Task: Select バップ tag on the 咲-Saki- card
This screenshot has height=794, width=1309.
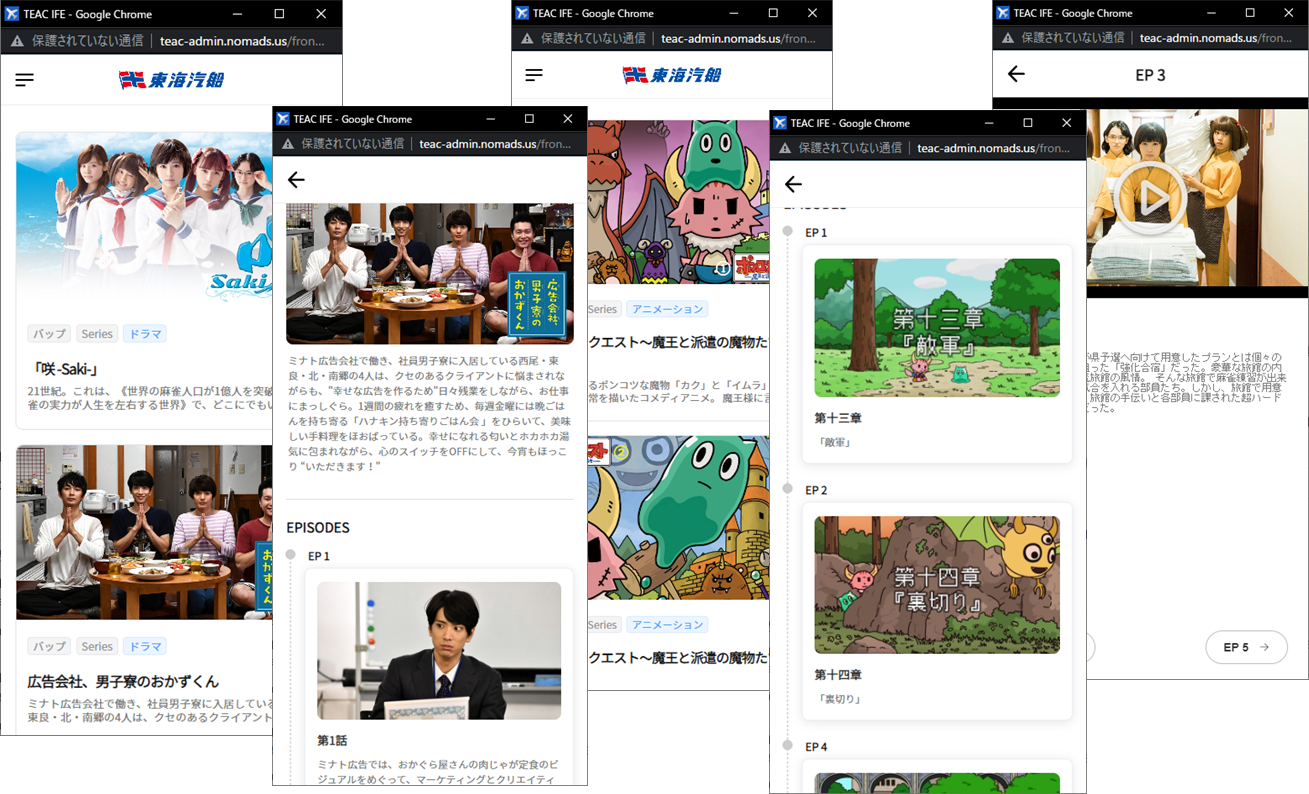Action: click(x=49, y=334)
